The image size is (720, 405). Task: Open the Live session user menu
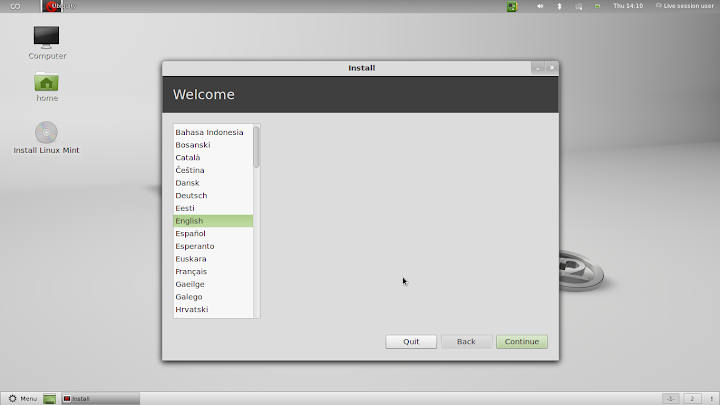[685, 6]
